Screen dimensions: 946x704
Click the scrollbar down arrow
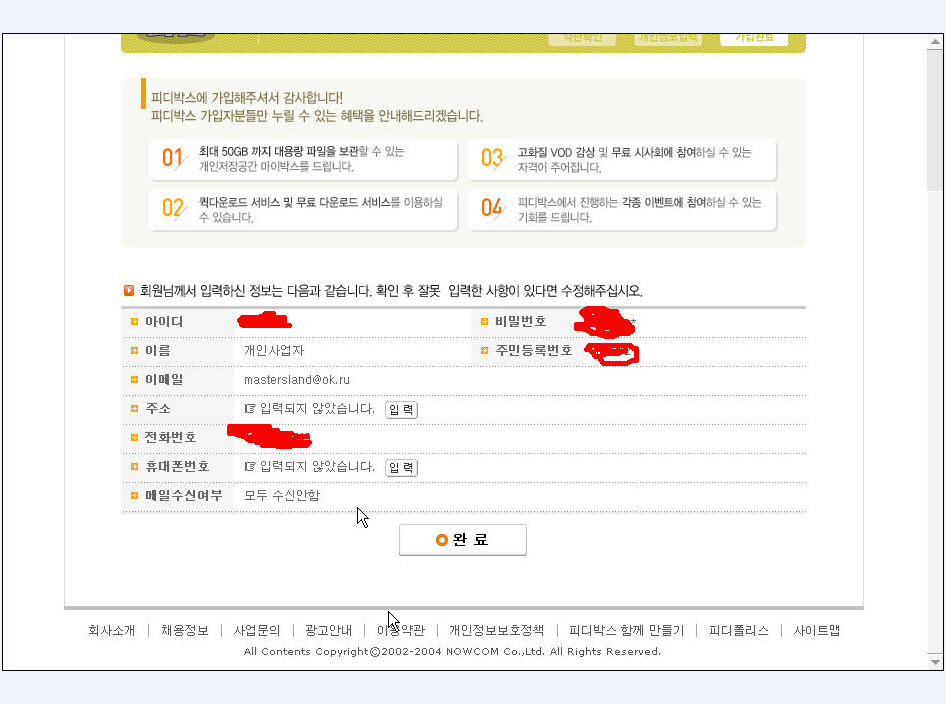click(935, 662)
